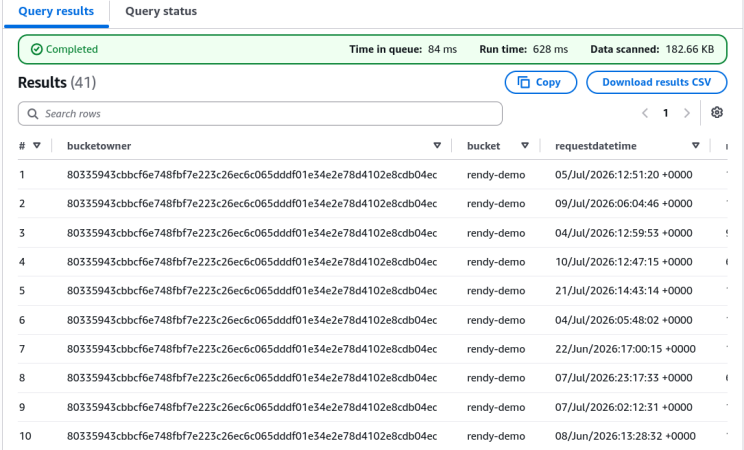The height and width of the screenshot is (450, 744).
Task: Click the bucketowner value in row 1
Action: 252,175
